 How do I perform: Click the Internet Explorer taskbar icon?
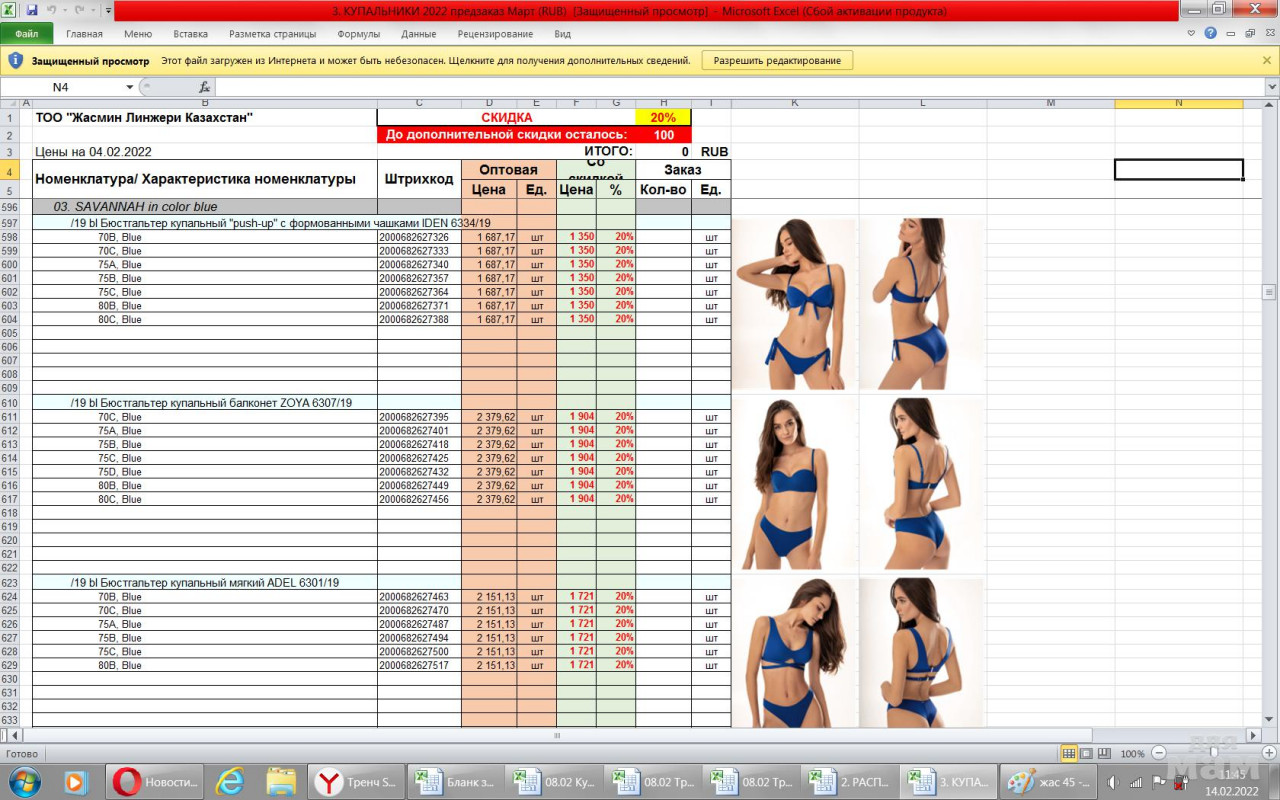coord(230,781)
